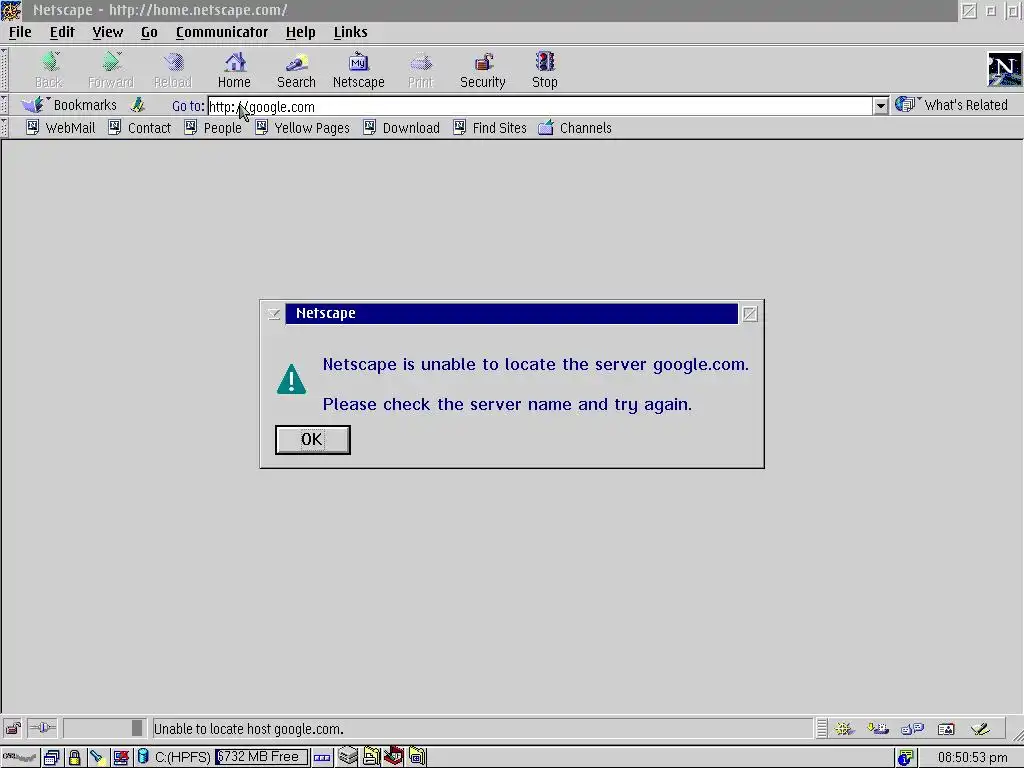The image size is (1024, 768).
Task: Click the WarpCenter yellow folder icon
Action: 417,756
